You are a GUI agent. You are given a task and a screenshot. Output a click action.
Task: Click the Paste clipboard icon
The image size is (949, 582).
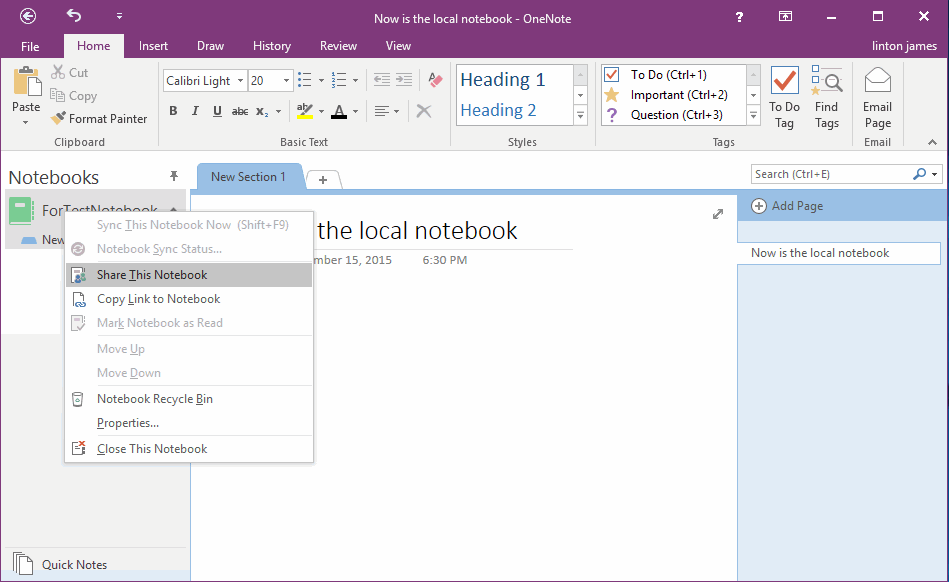27,82
